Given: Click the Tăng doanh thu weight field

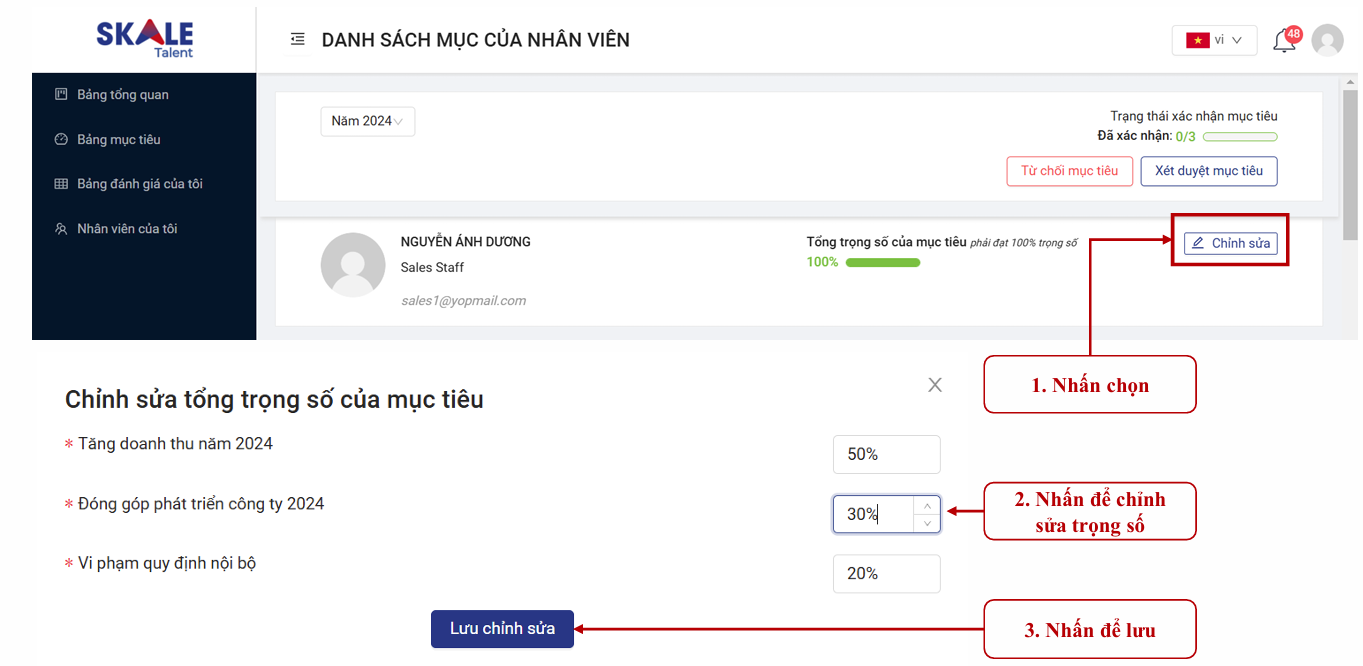Looking at the screenshot, I should coord(886,454).
